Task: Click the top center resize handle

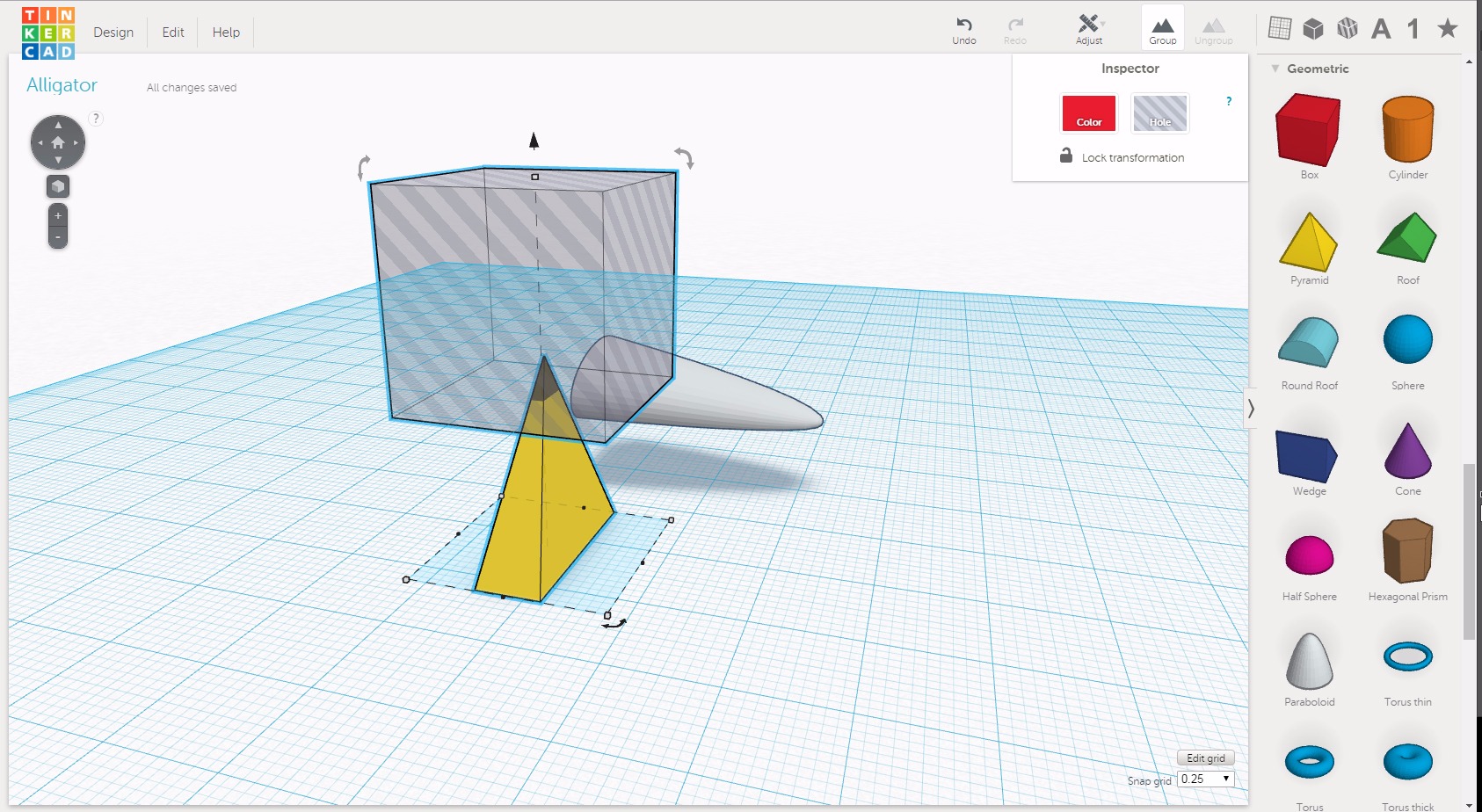Action: coord(534,177)
